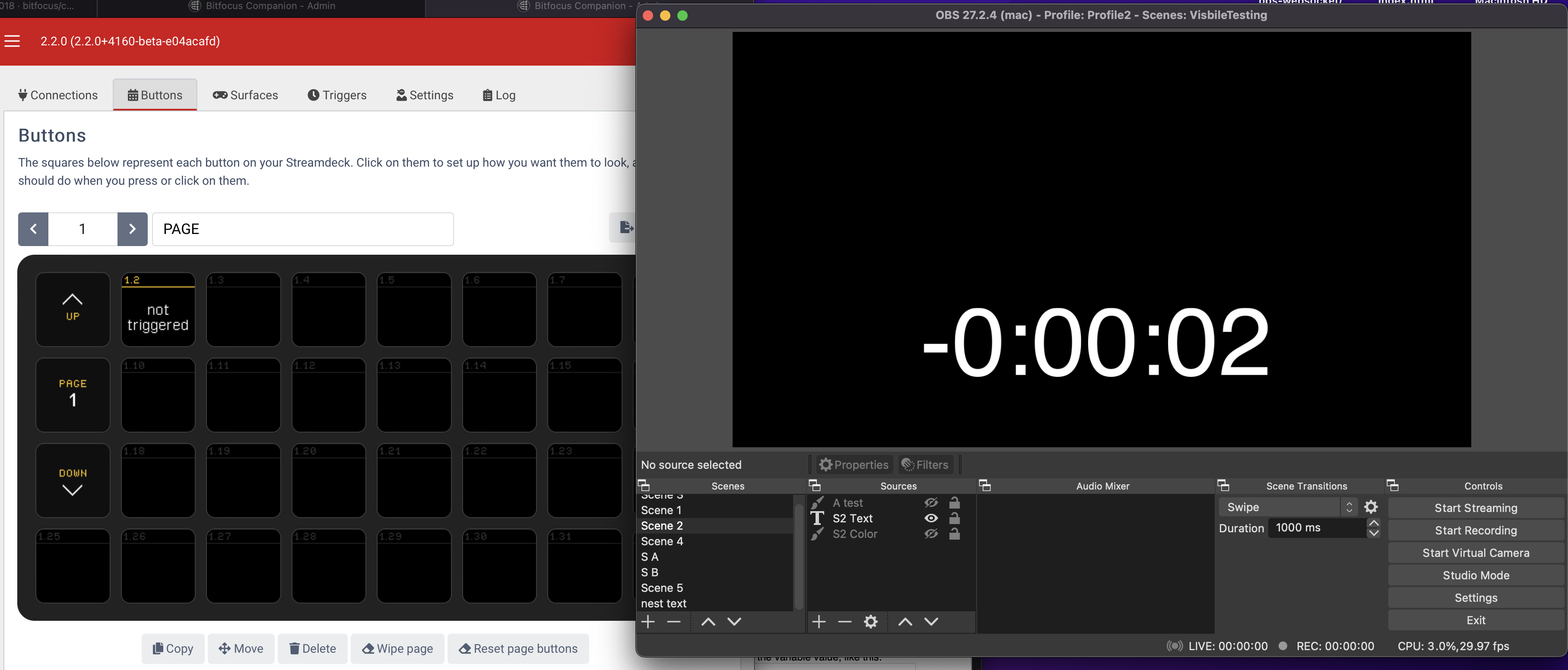Open Scene Transitions settings gear

click(1372, 506)
